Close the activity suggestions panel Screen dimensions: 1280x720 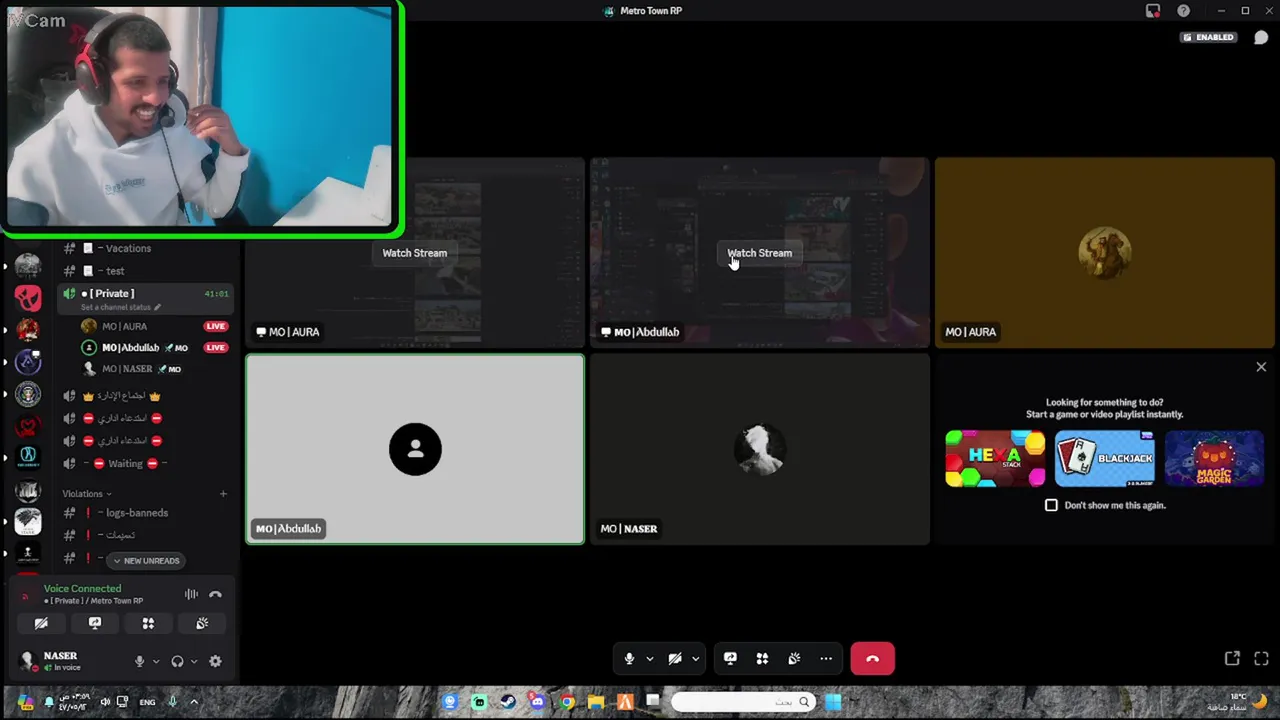pos(1261,367)
